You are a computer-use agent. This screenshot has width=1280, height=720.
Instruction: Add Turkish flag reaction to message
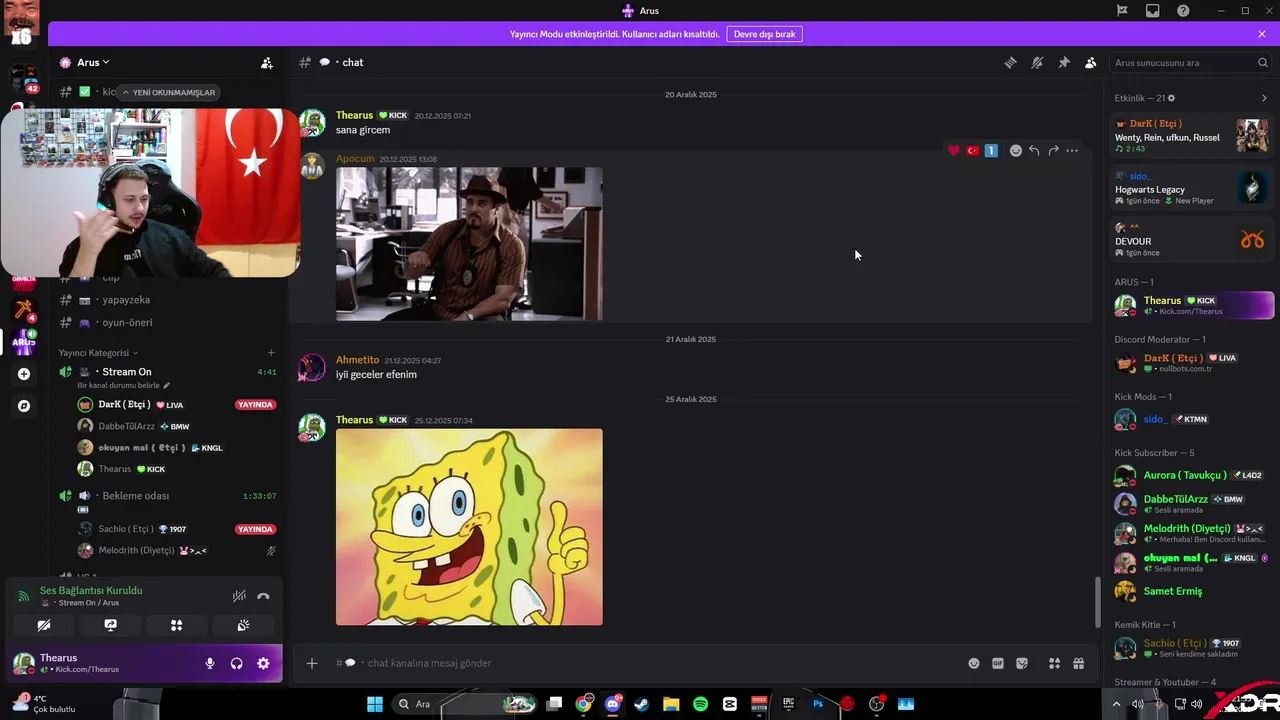pyautogui.click(x=972, y=151)
